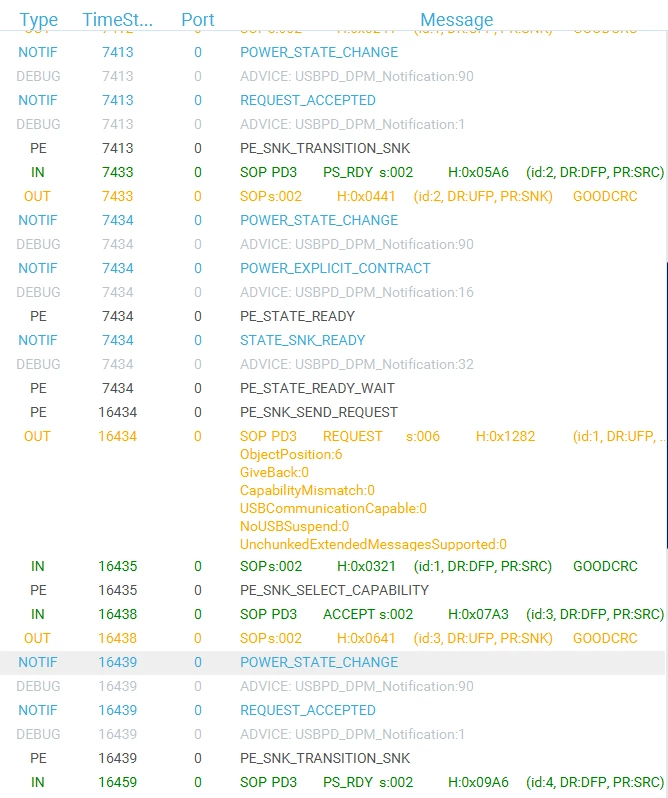668x798 pixels.
Task: Click the 16435 timestamp of the GOODCRC row
Action: coord(118,566)
